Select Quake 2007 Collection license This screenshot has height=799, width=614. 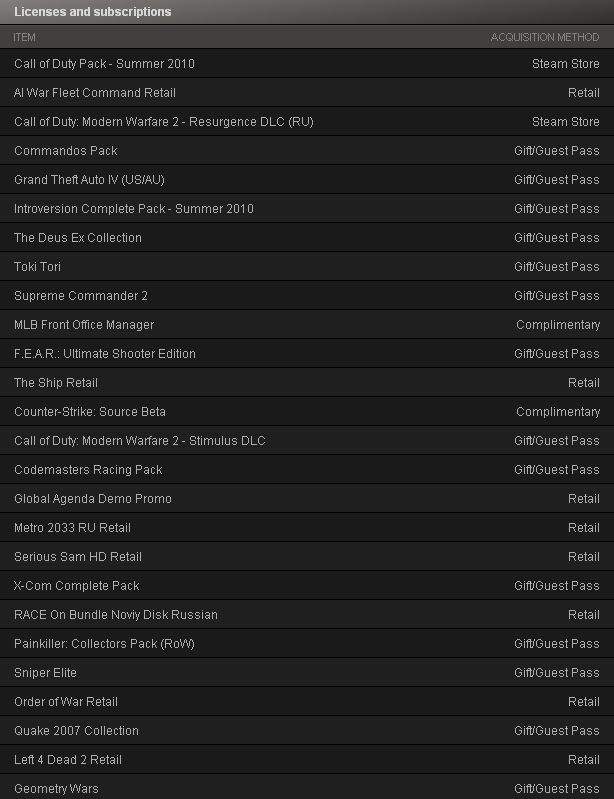pos(307,731)
